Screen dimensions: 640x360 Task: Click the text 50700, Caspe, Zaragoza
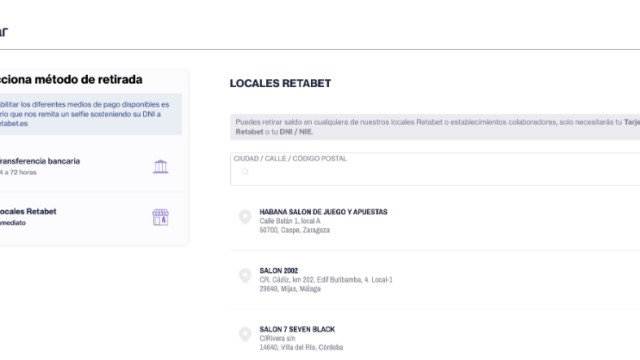[x=295, y=230]
